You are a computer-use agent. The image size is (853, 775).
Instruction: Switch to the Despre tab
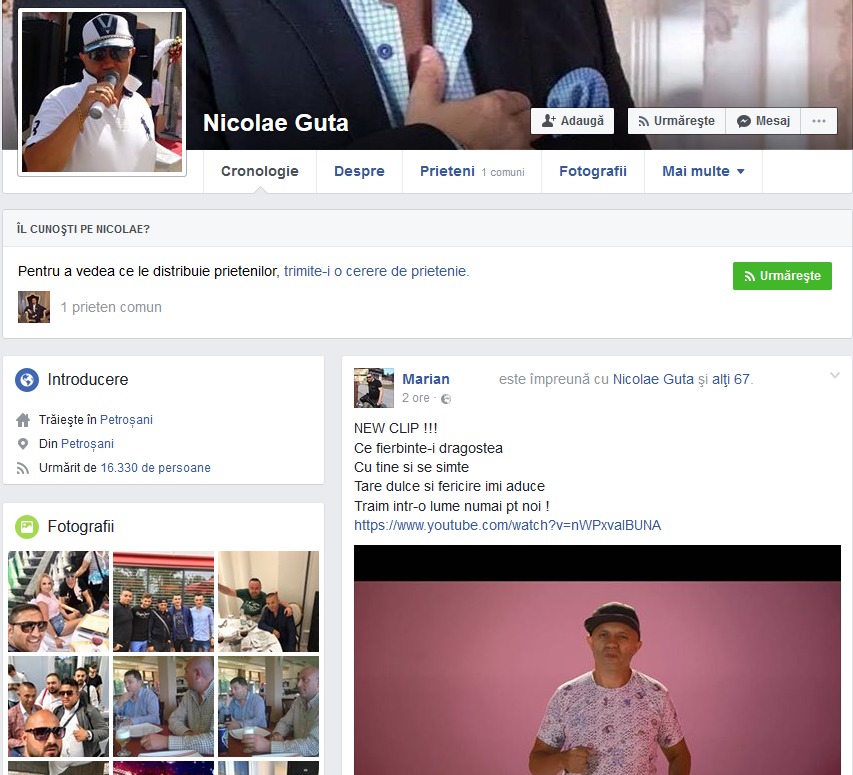[x=359, y=171]
